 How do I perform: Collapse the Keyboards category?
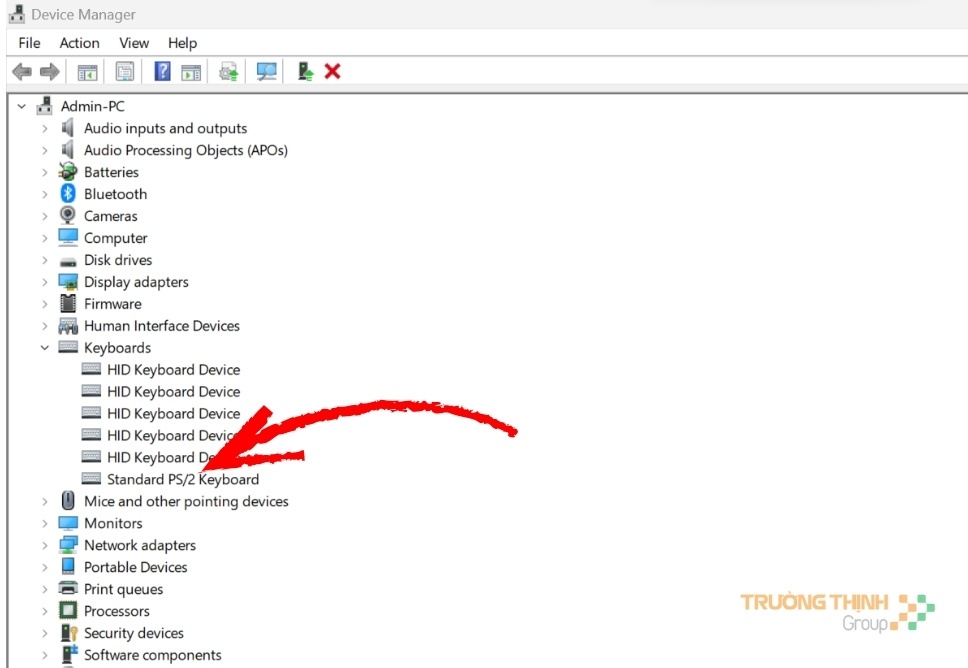(x=44, y=348)
